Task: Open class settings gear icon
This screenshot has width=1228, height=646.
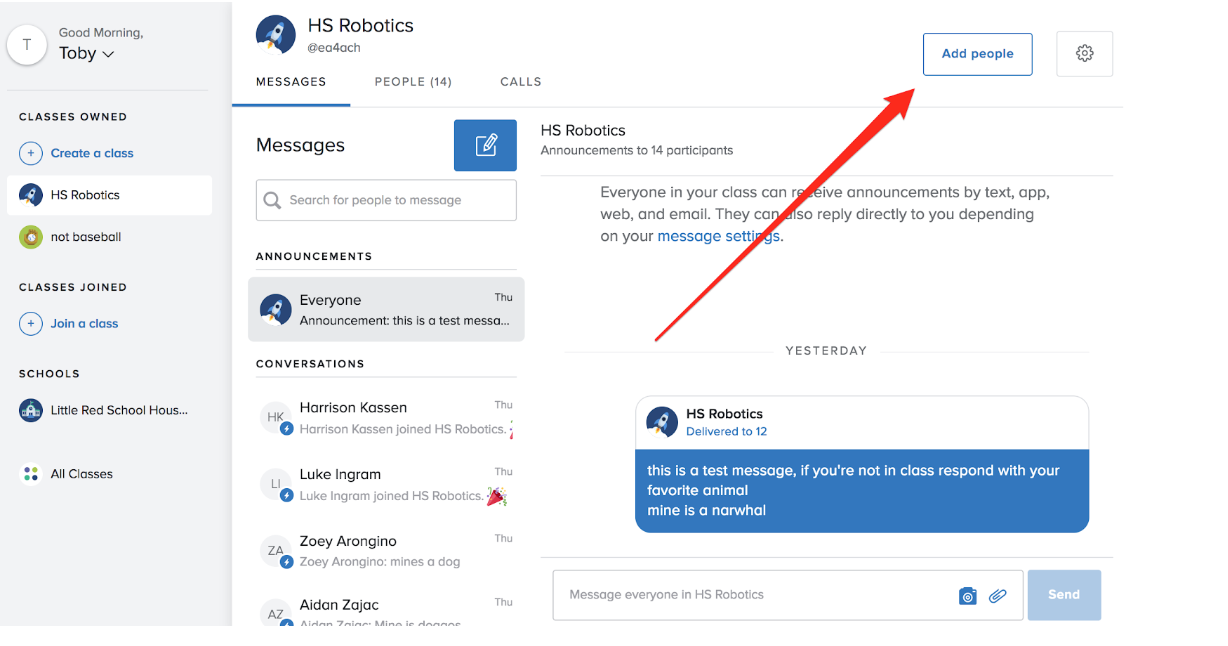Action: 1084,54
